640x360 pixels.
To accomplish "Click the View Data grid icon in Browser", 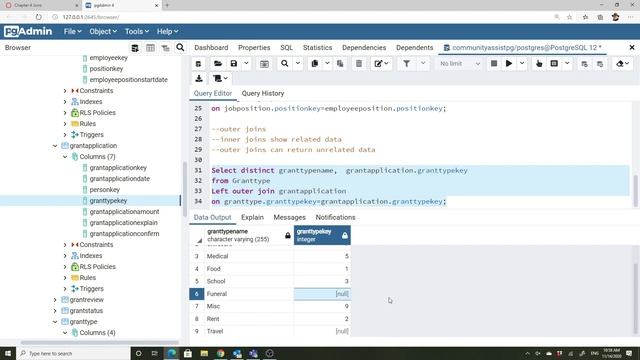I will pos(150,48).
